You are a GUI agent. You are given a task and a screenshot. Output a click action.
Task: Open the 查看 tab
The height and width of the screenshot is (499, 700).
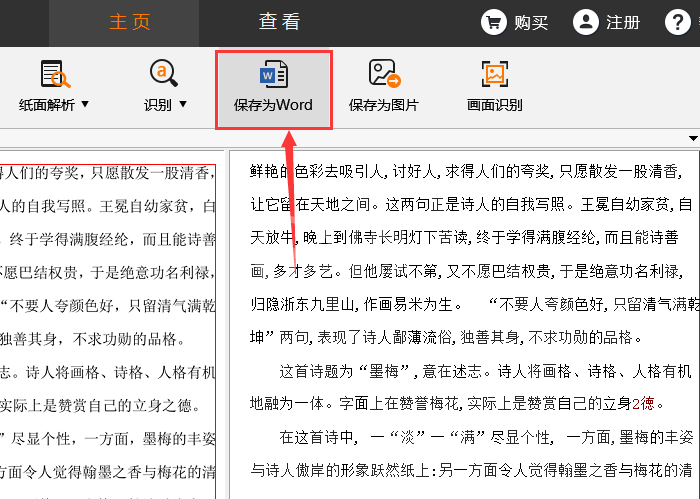[279, 22]
